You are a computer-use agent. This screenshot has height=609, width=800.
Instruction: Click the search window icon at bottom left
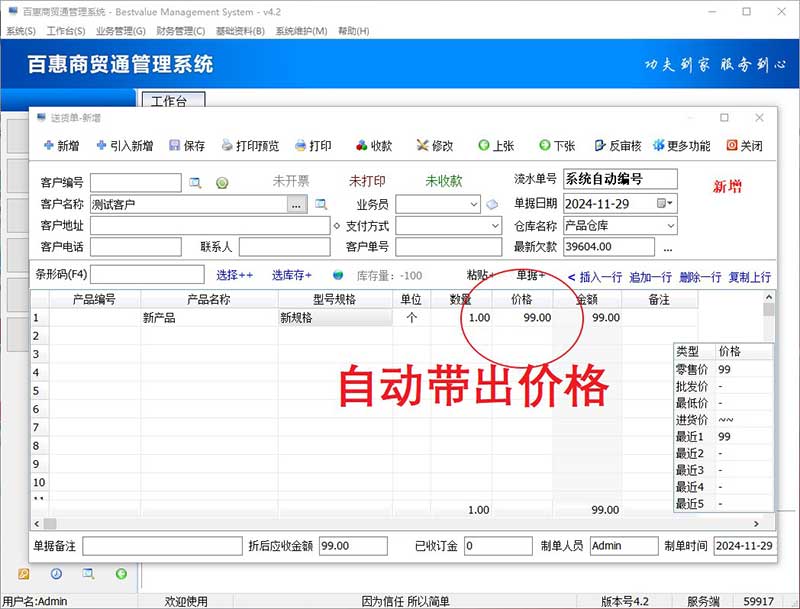point(88,574)
